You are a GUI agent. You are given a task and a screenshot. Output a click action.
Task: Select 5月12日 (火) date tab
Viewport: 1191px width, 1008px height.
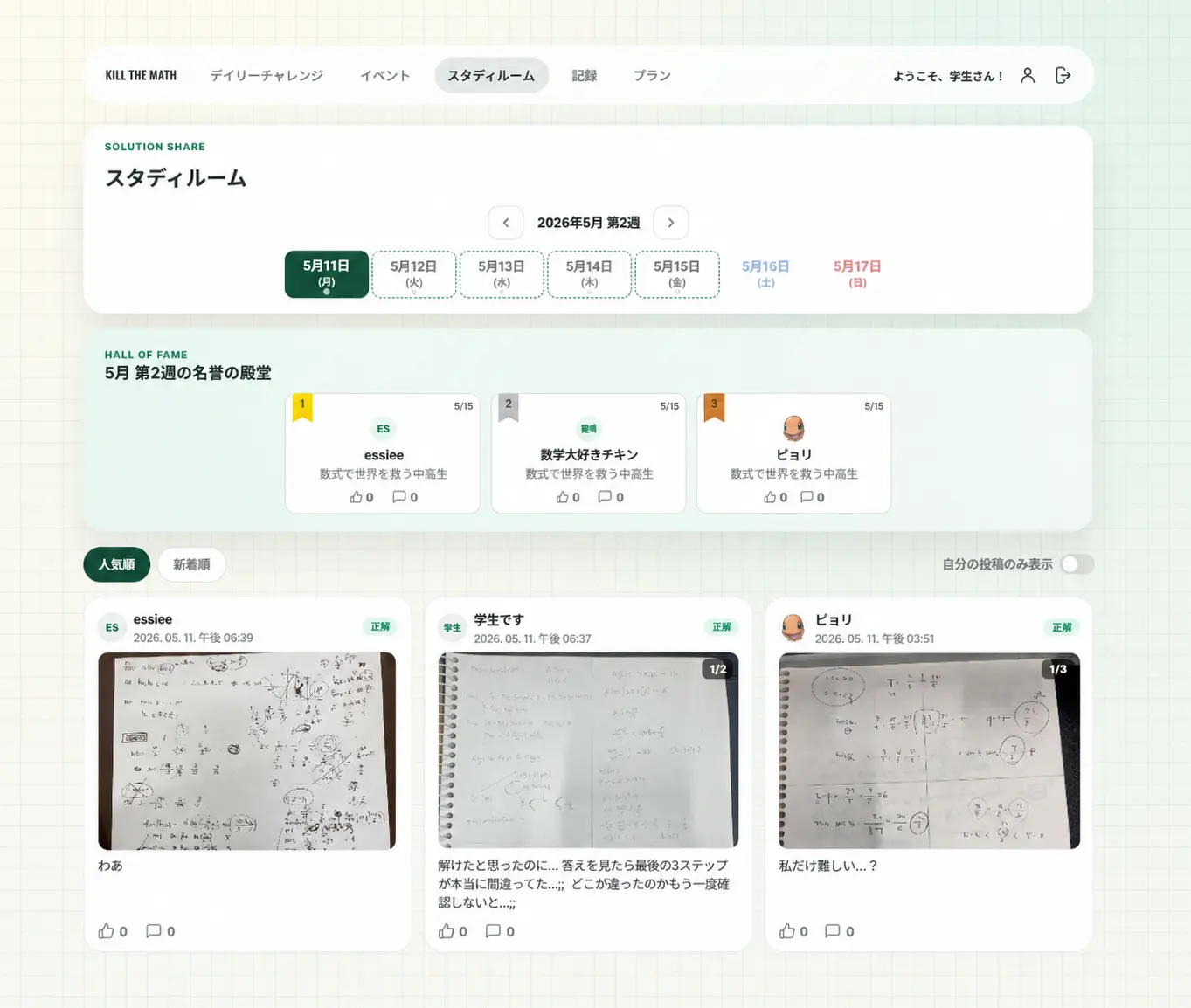click(414, 274)
